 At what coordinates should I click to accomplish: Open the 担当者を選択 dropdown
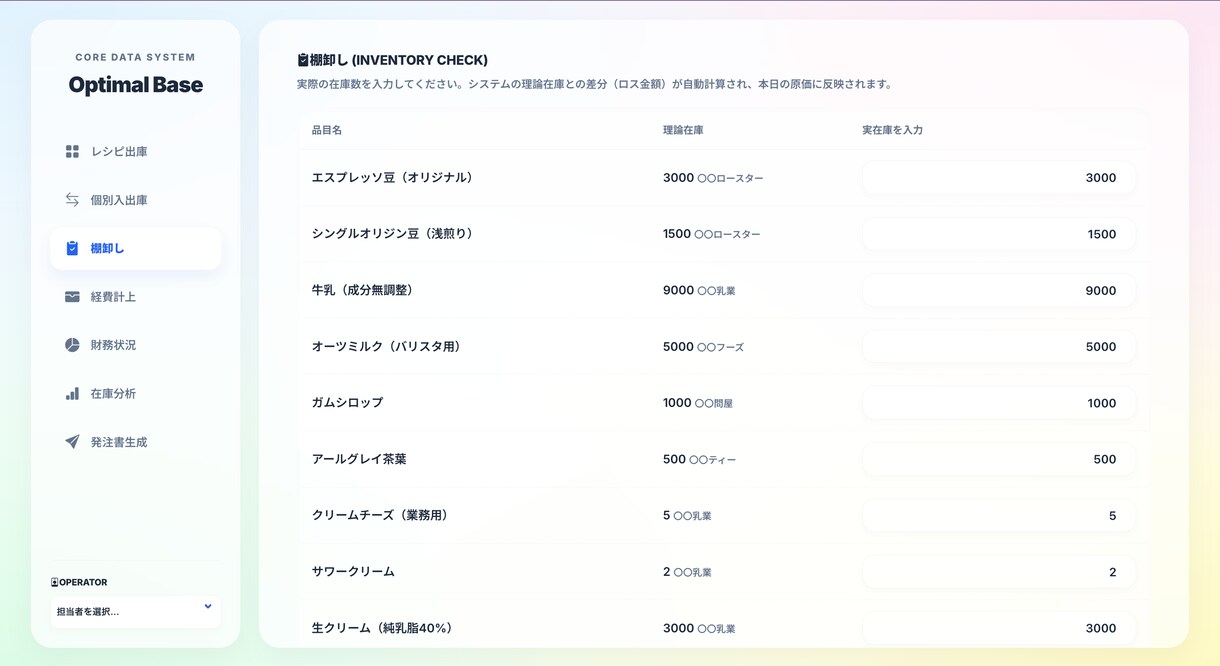click(135, 611)
